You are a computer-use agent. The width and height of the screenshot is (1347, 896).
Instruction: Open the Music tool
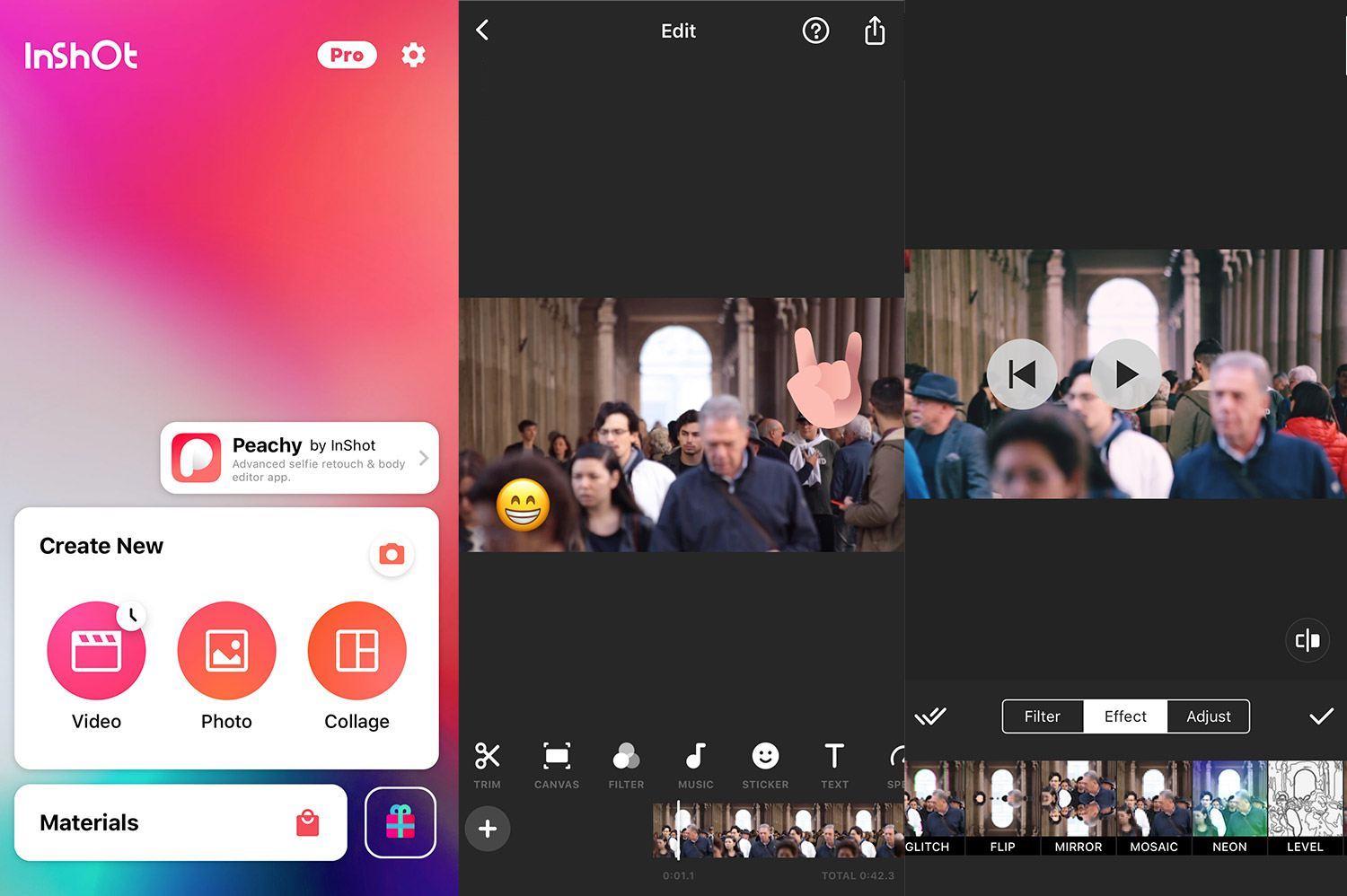tap(695, 765)
